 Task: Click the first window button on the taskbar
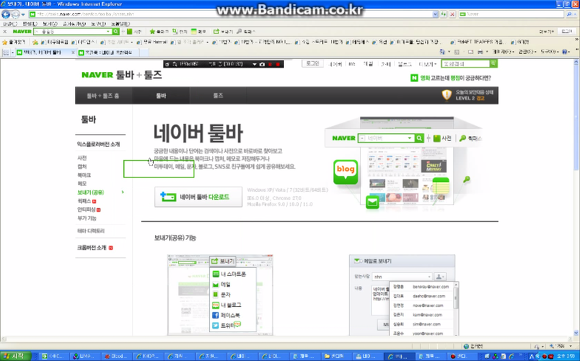54,356
